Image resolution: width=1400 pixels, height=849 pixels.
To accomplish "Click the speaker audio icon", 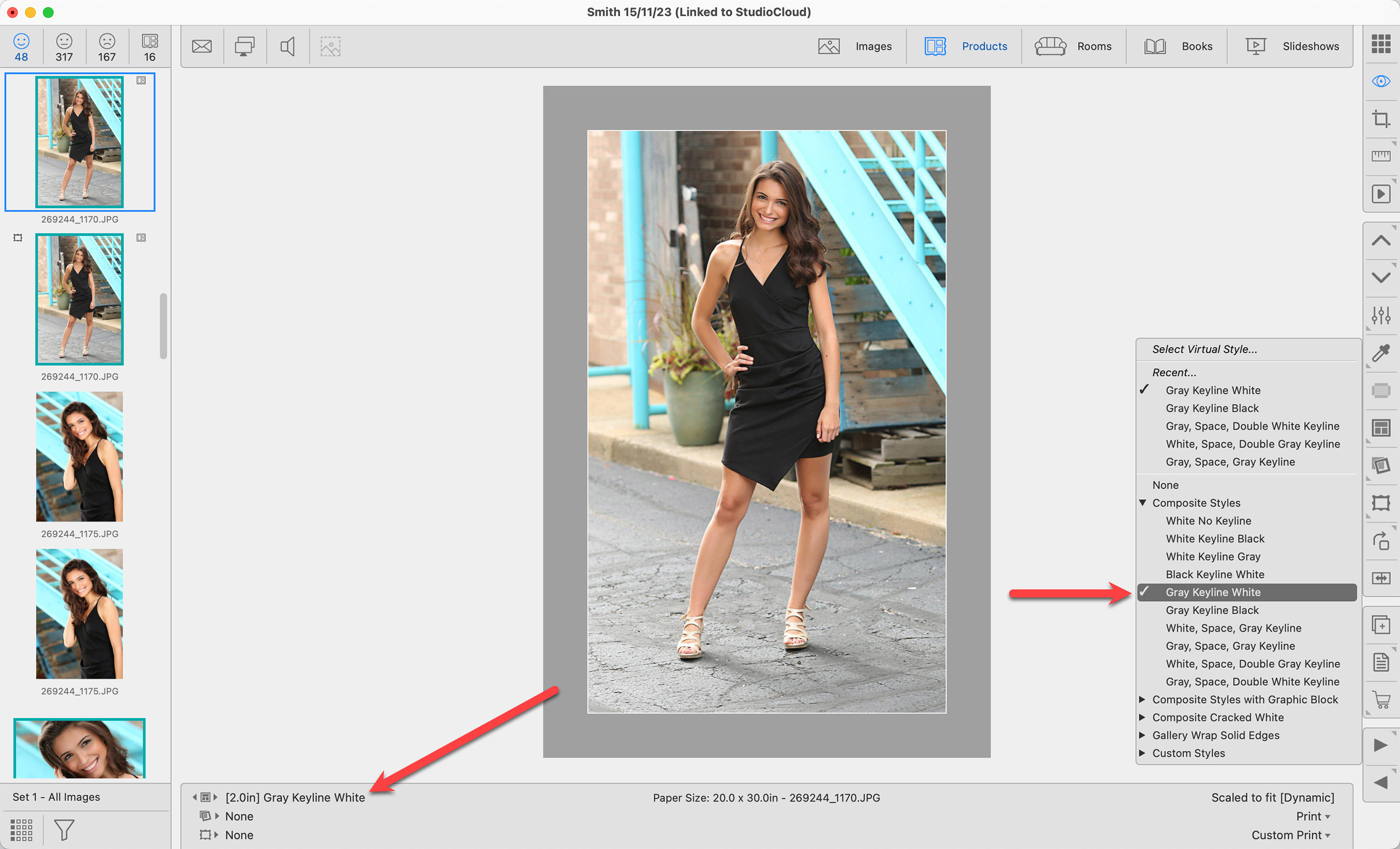I will coord(288,47).
